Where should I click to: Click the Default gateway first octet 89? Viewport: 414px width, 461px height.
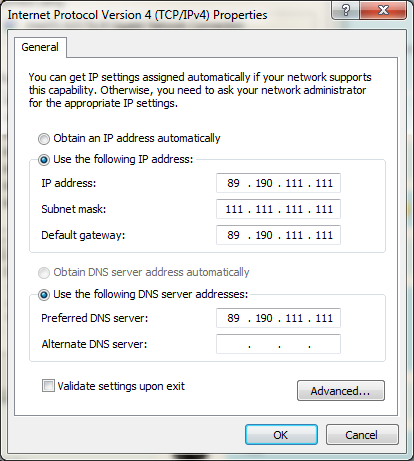click(x=233, y=235)
